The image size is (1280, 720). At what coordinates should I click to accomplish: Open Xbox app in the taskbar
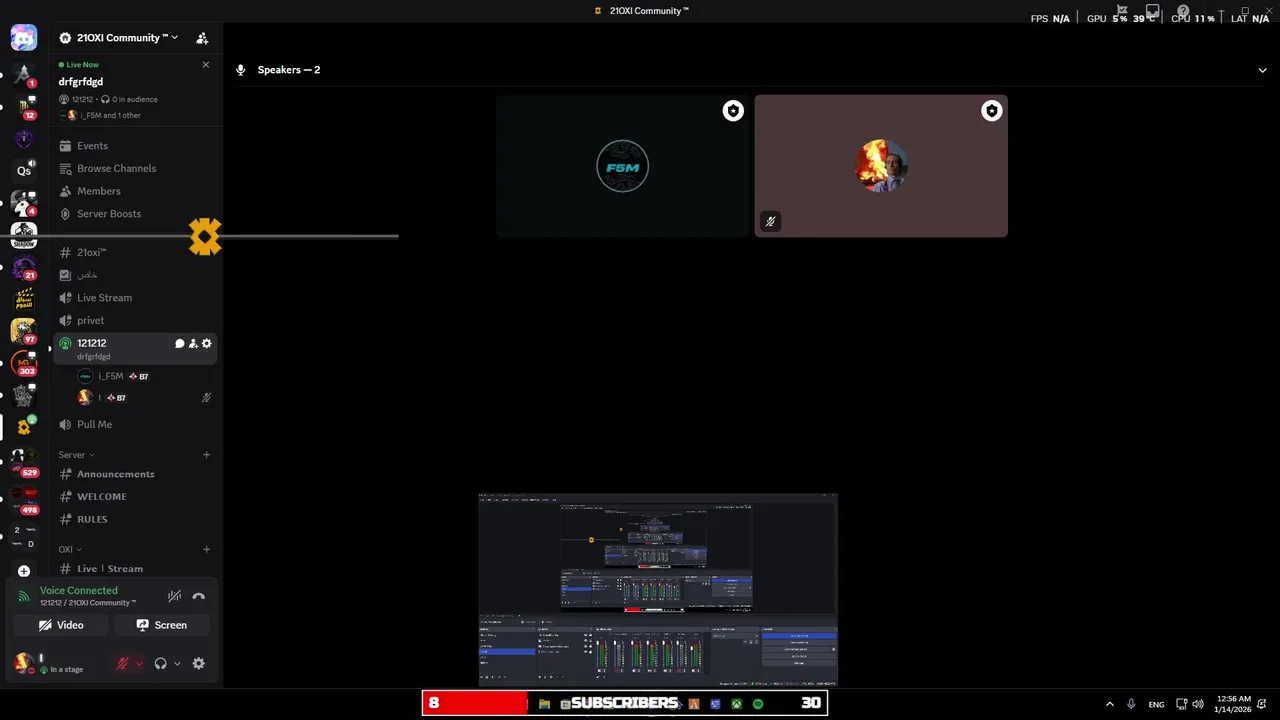(x=737, y=704)
